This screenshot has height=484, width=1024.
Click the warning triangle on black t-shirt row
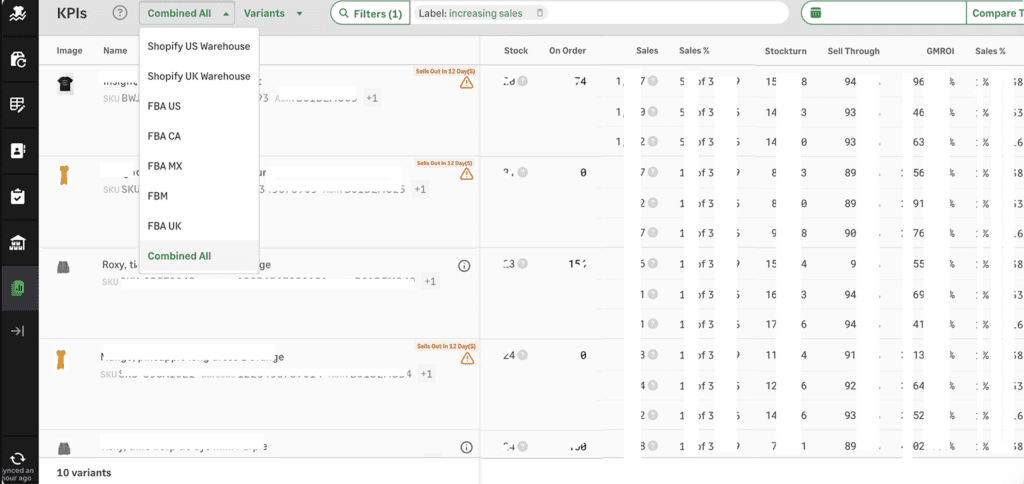click(466, 82)
